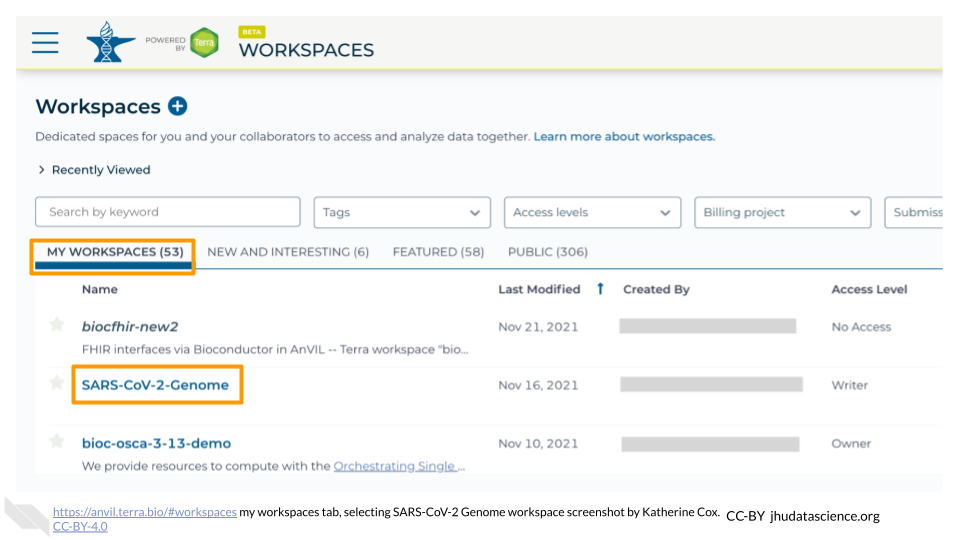Viewport: 960px width, 540px height.
Task: Switch to New and Interesting tab
Action: (x=288, y=252)
